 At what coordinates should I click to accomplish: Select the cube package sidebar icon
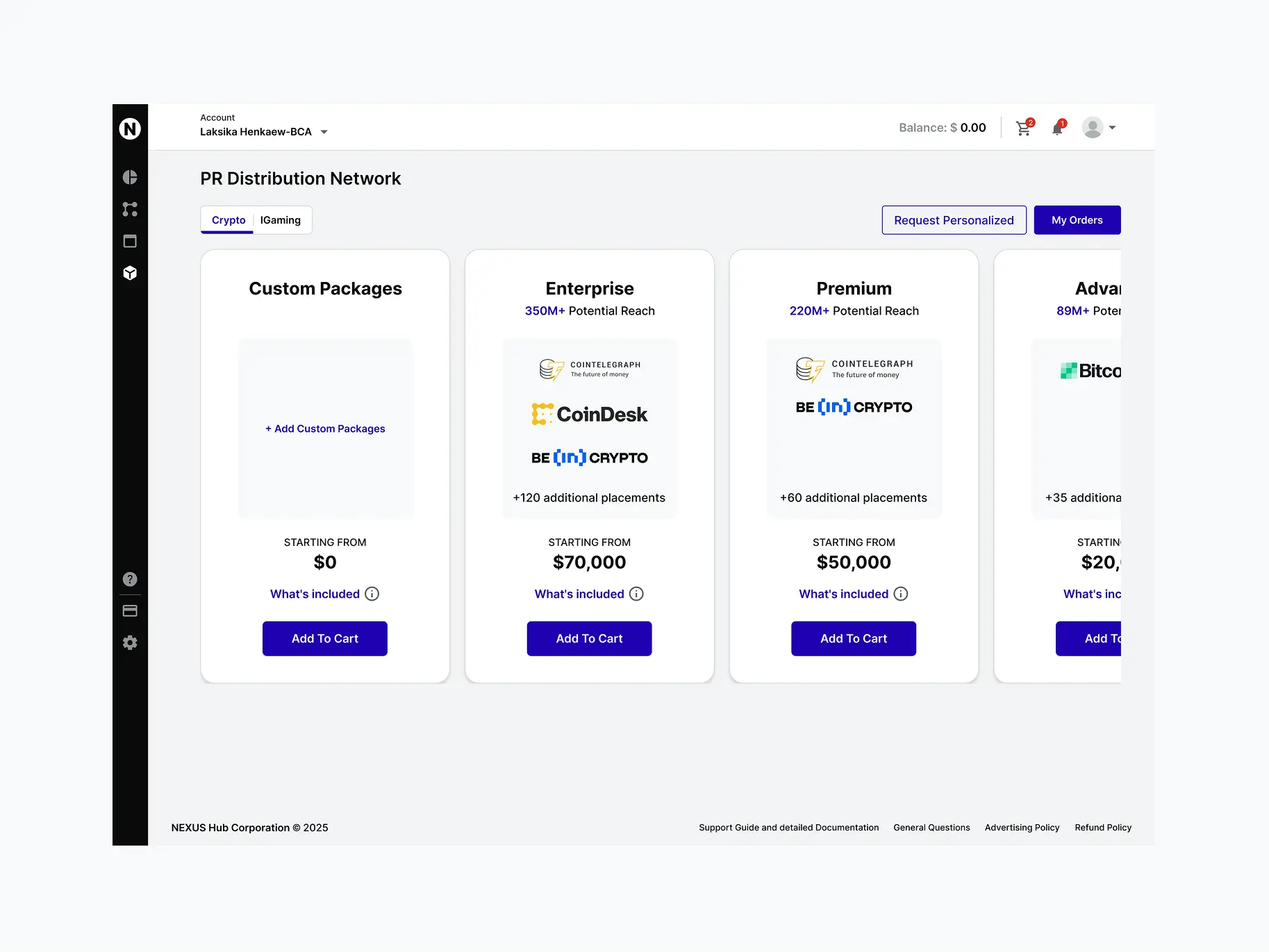[x=130, y=273]
